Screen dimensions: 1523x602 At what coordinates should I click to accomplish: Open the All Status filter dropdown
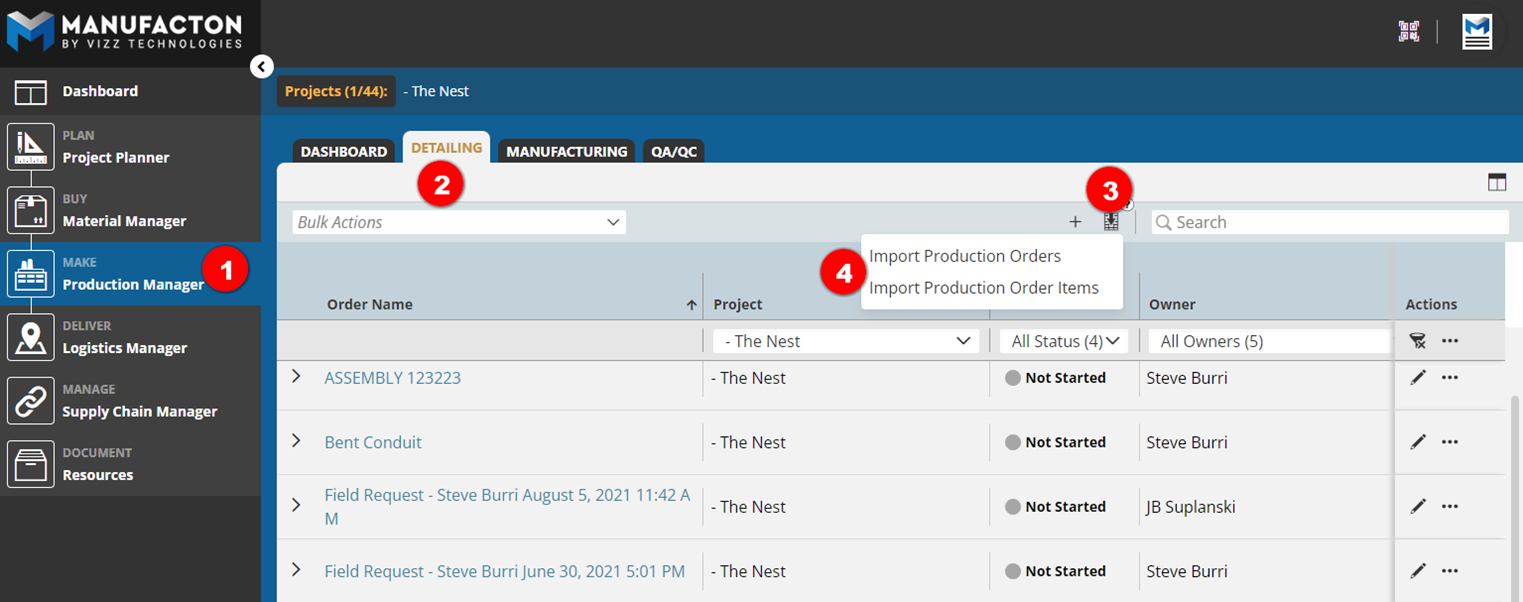(1064, 341)
